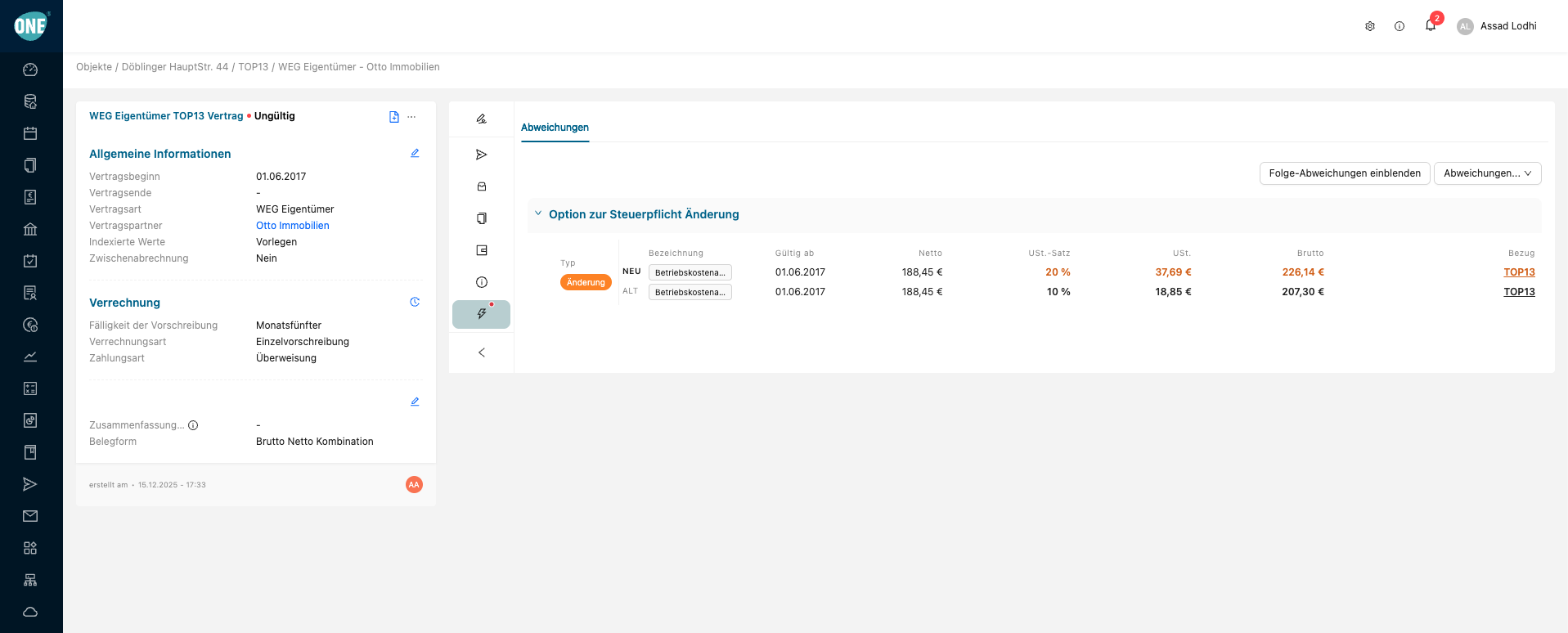Click the 207,30 € Brutto value
The image size is (1568, 633).
coord(1303,292)
